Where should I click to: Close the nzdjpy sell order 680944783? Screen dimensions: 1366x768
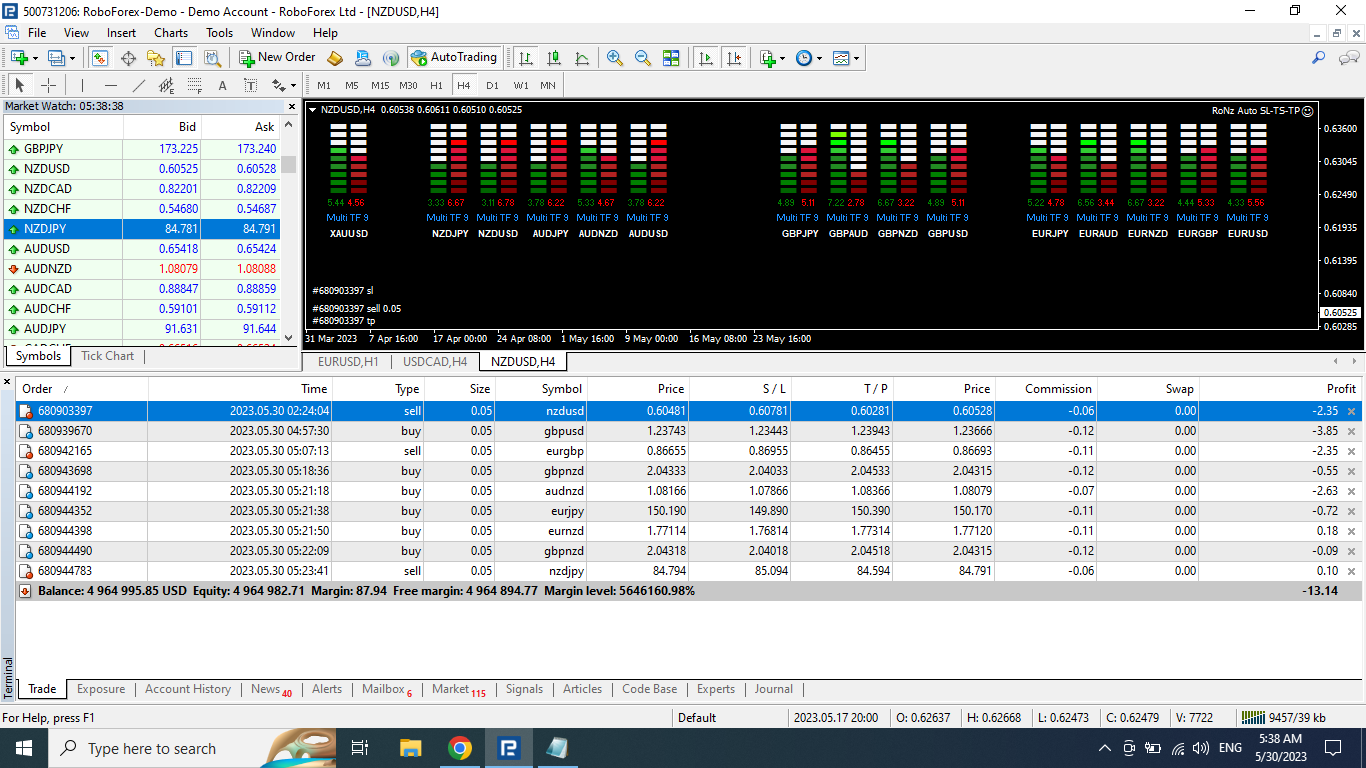pyautogui.click(x=1351, y=571)
